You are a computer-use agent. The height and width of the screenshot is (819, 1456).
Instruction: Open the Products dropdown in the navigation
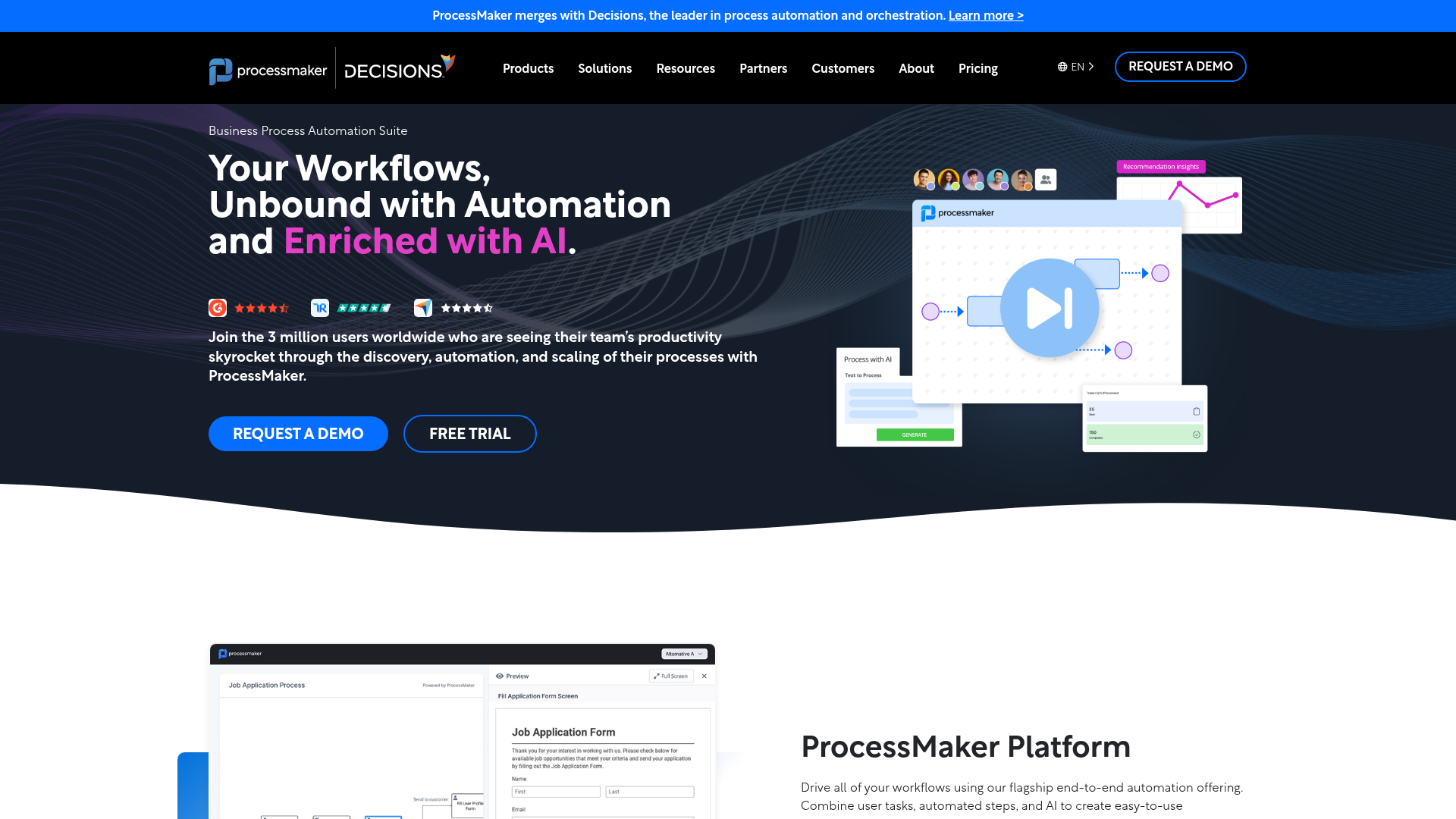[x=528, y=68]
